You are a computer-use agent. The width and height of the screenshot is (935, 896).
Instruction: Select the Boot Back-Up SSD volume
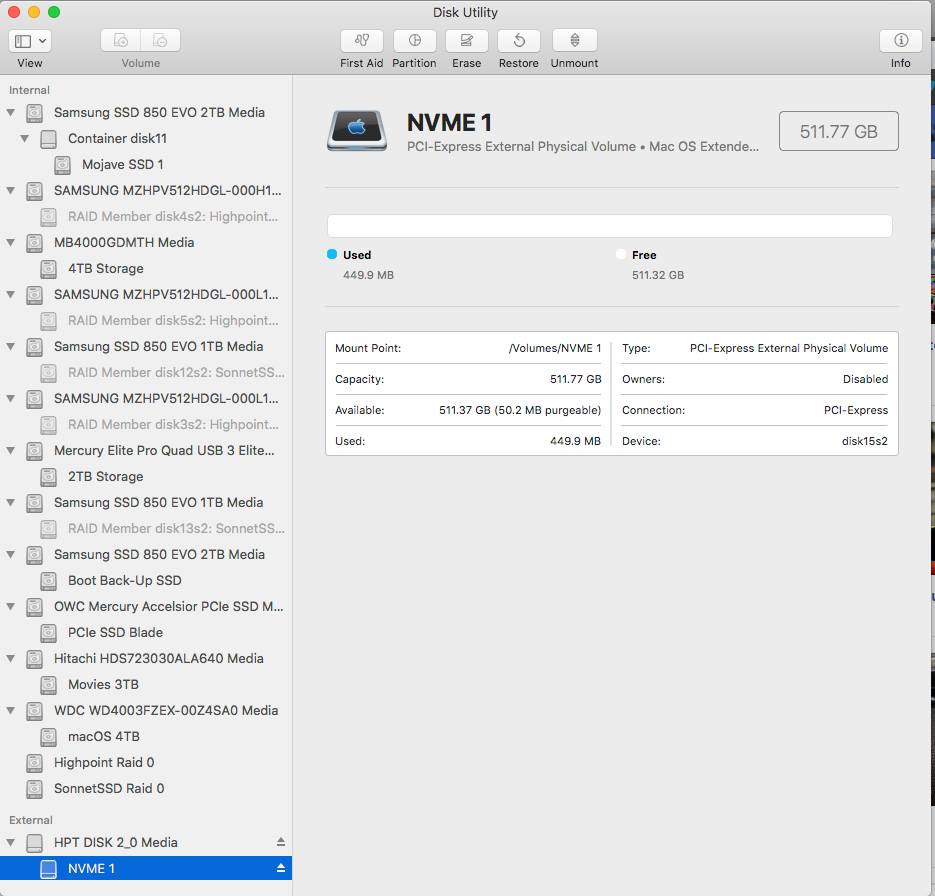pos(146,580)
